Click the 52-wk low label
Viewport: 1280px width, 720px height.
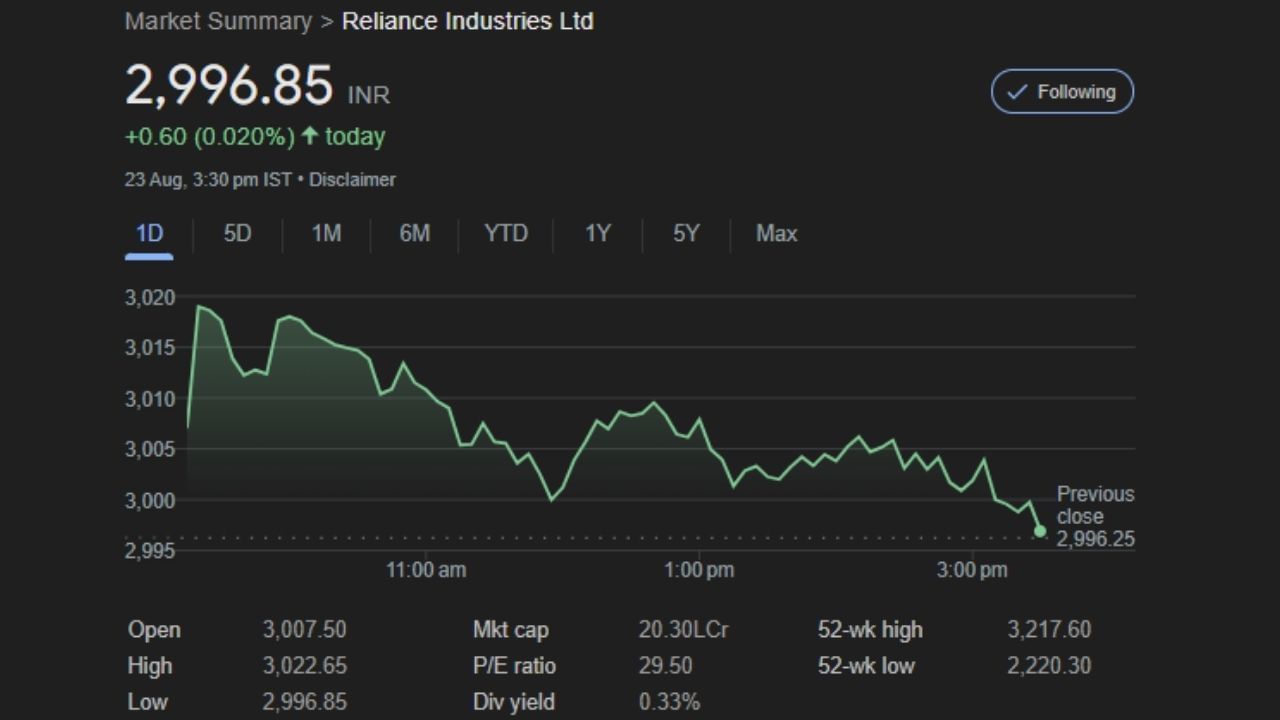click(866, 666)
